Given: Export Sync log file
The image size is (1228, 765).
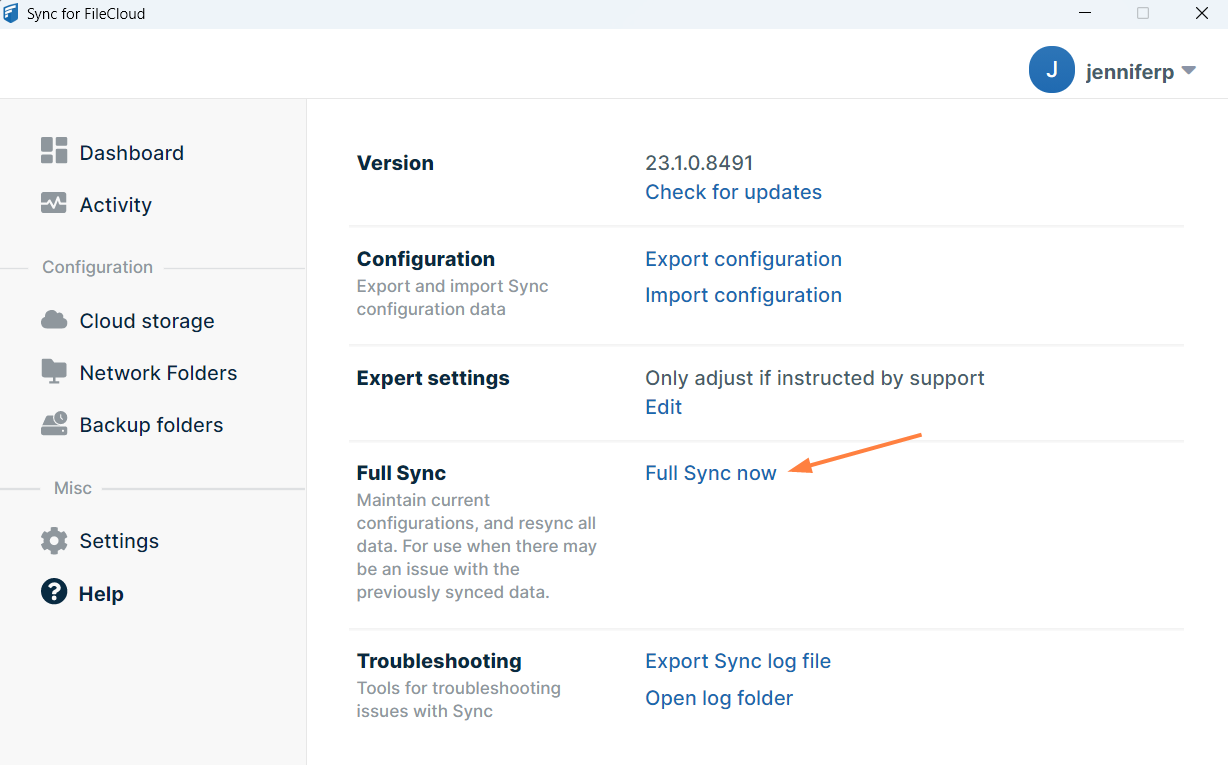Looking at the screenshot, I should [x=738, y=661].
